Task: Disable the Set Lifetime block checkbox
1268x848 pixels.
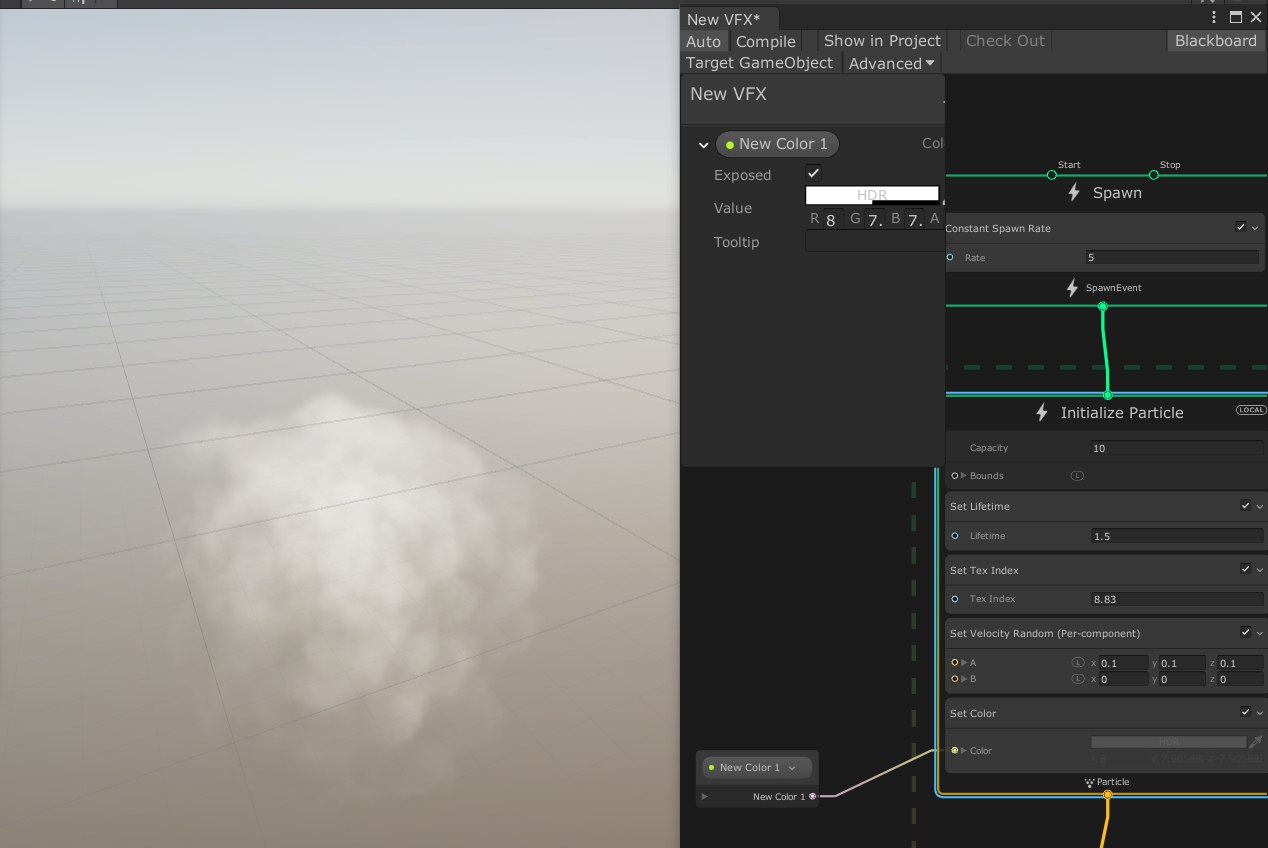Action: tap(1245, 506)
